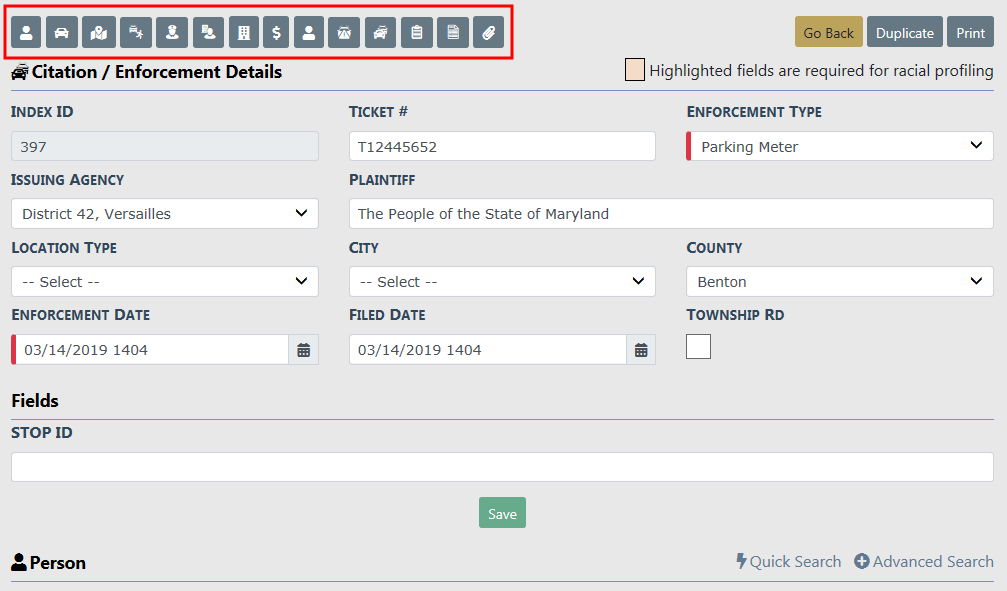The image size is (1007, 591).
Task: Toggle the Township Rd checkbox
Action: pos(698,346)
